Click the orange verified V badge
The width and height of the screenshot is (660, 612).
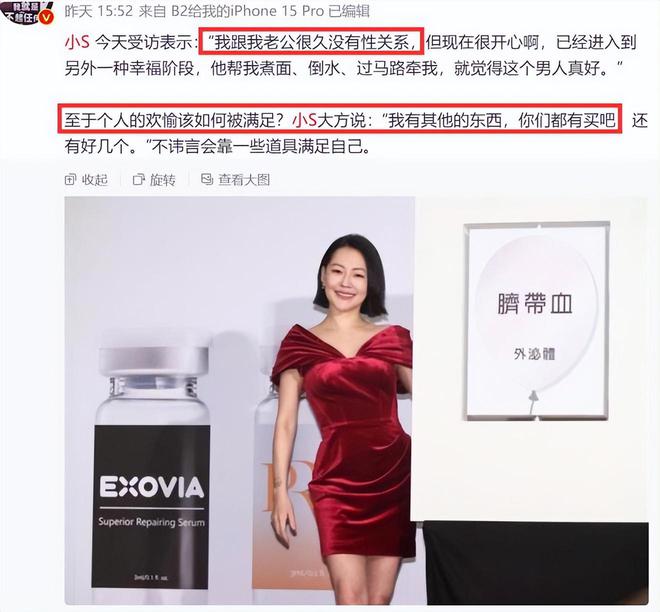coord(47,18)
